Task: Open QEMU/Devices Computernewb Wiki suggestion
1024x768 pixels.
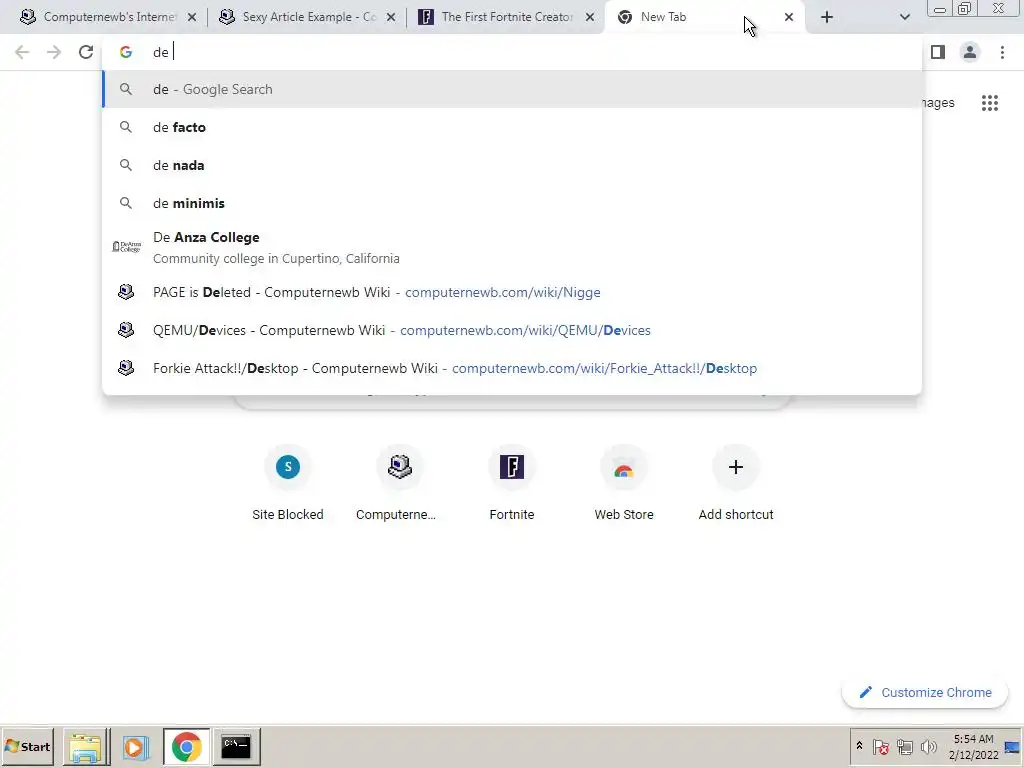Action: [512, 330]
